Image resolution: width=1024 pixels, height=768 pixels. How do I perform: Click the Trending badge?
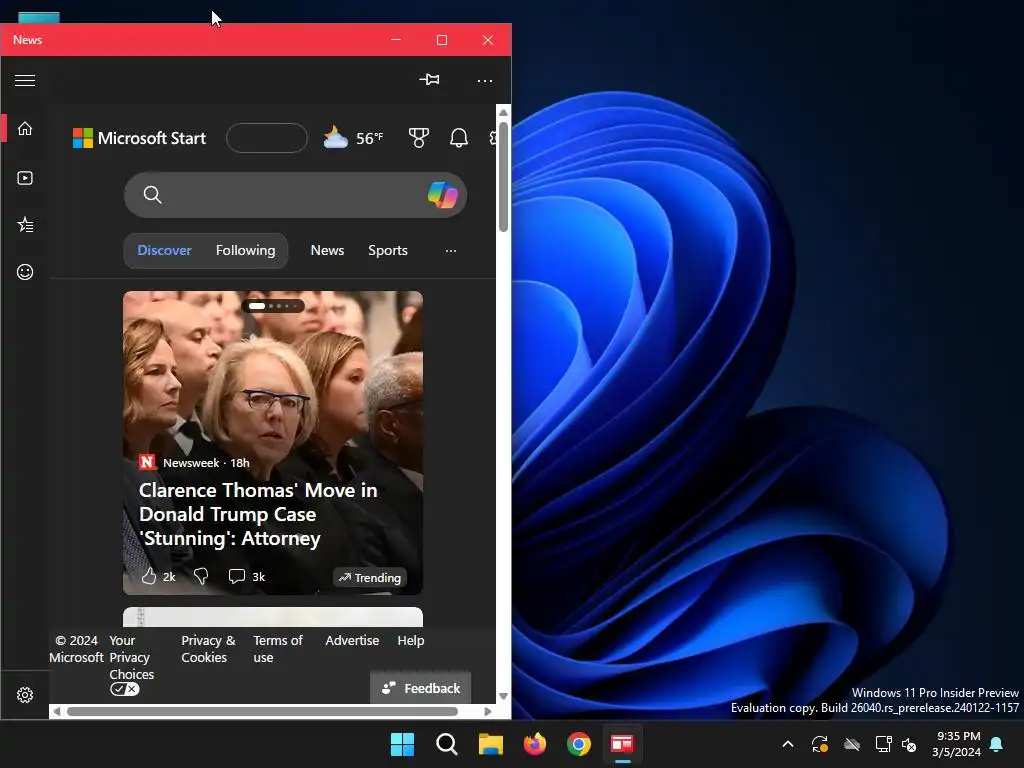(x=370, y=577)
